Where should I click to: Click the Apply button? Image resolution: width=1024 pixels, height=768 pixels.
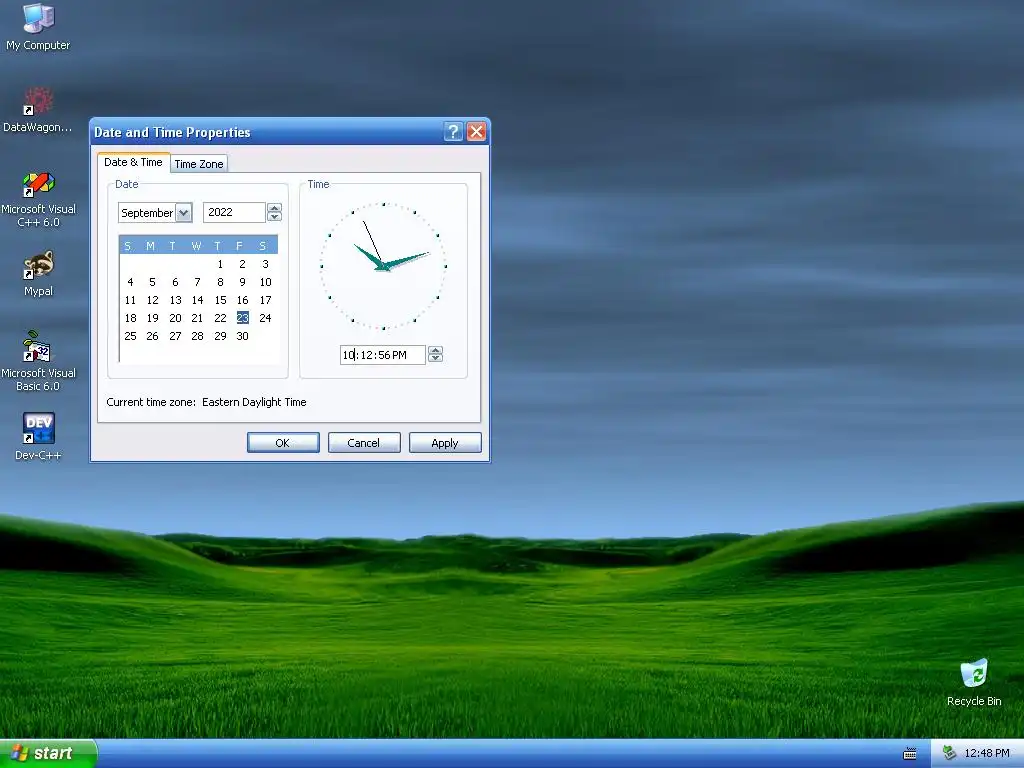[x=445, y=442]
